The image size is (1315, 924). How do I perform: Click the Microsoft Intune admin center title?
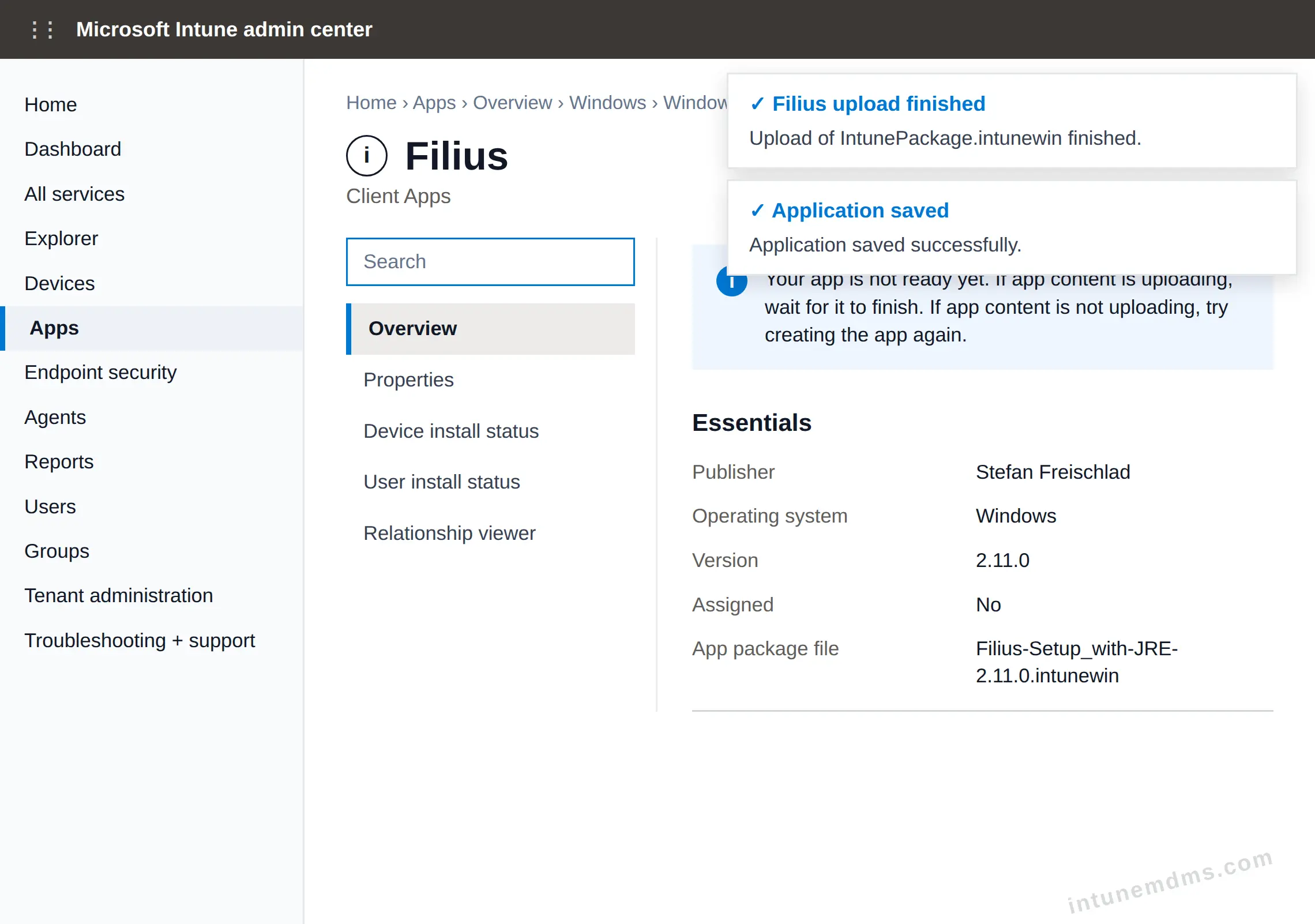[x=224, y=29]
